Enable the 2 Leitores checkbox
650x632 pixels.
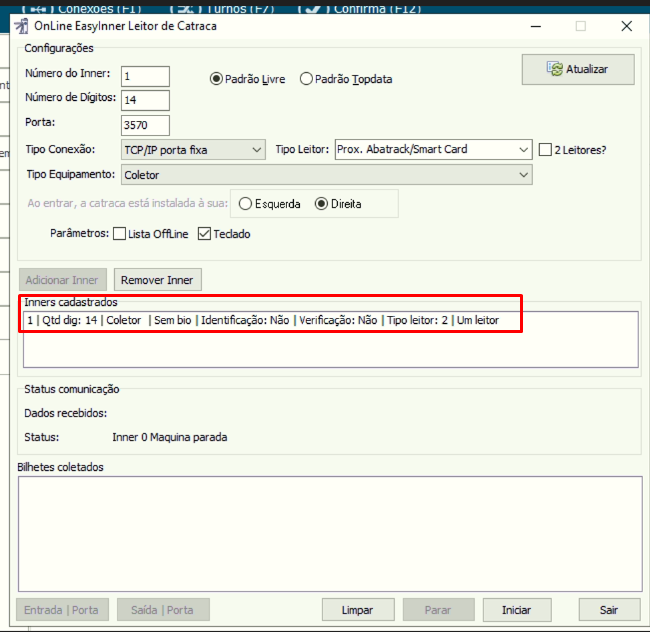545,150
